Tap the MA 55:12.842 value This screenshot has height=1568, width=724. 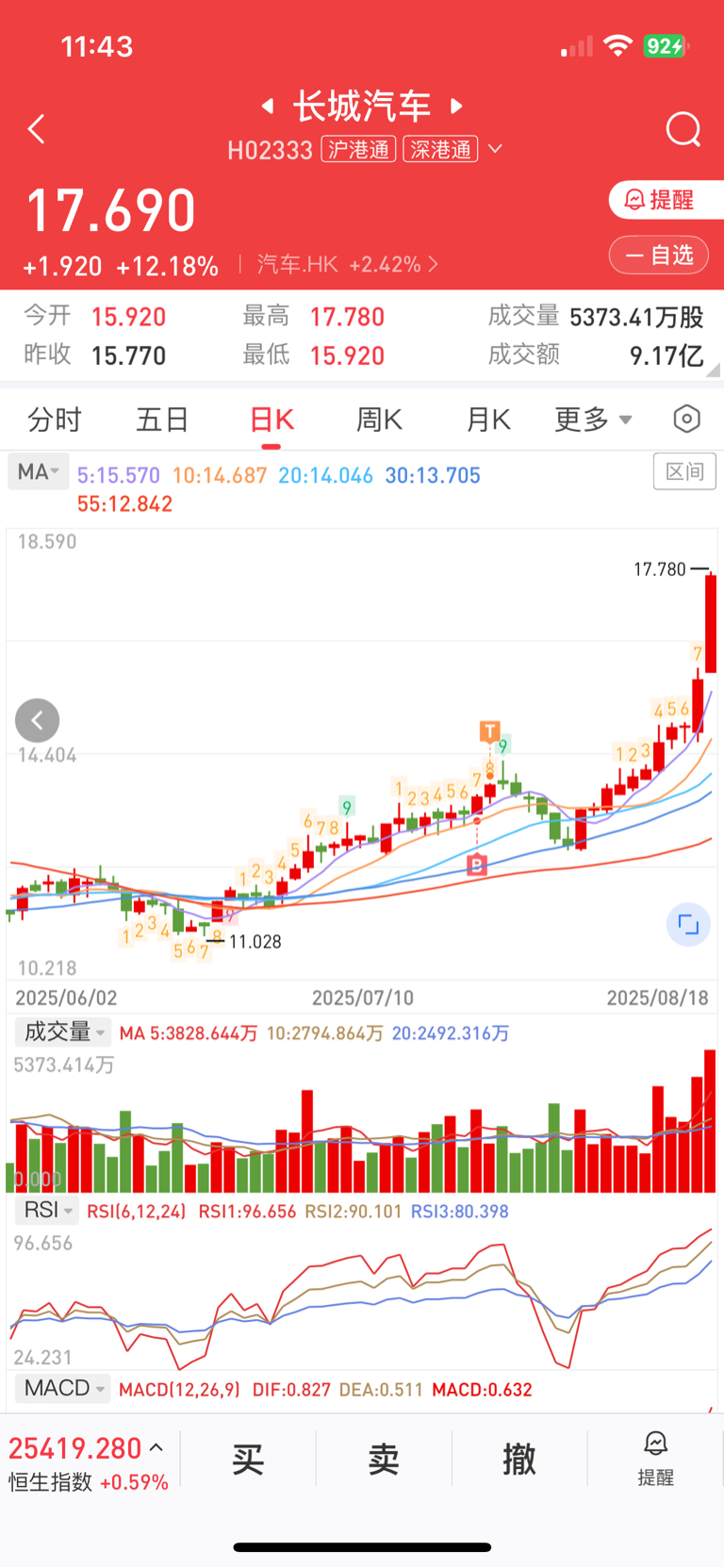click(124, 504)
